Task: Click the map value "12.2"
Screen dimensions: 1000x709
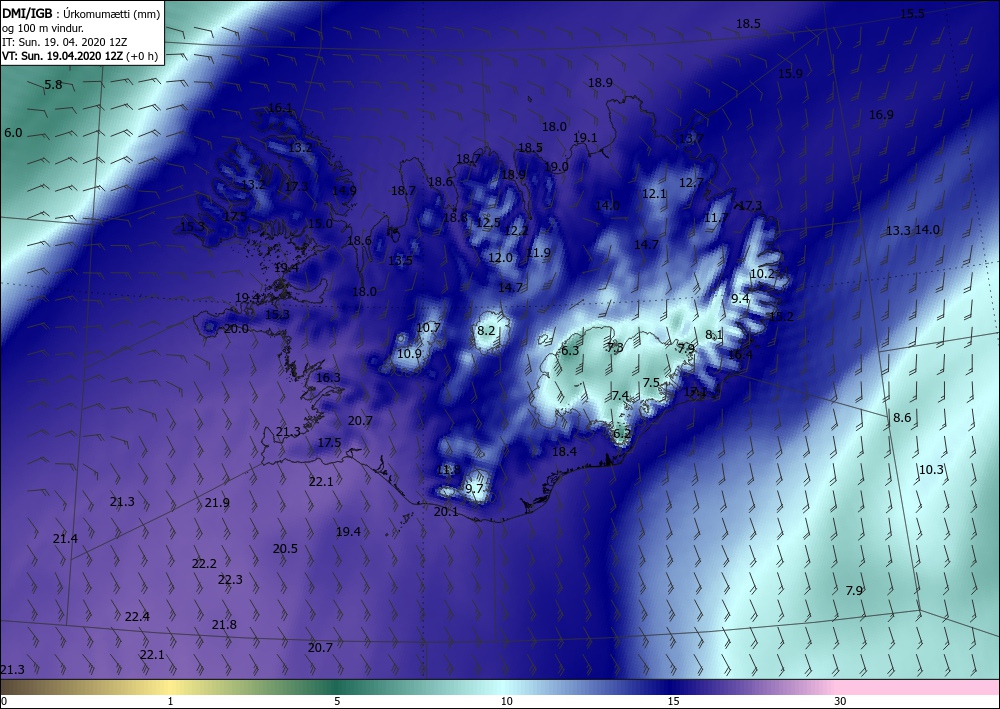Action: 516,230
